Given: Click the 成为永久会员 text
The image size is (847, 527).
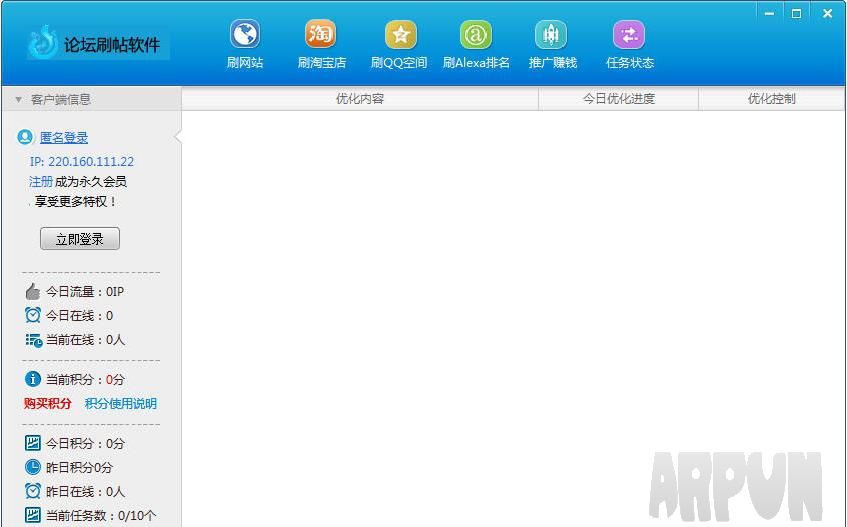Looking at the screenshot, I should coord(91,181).
